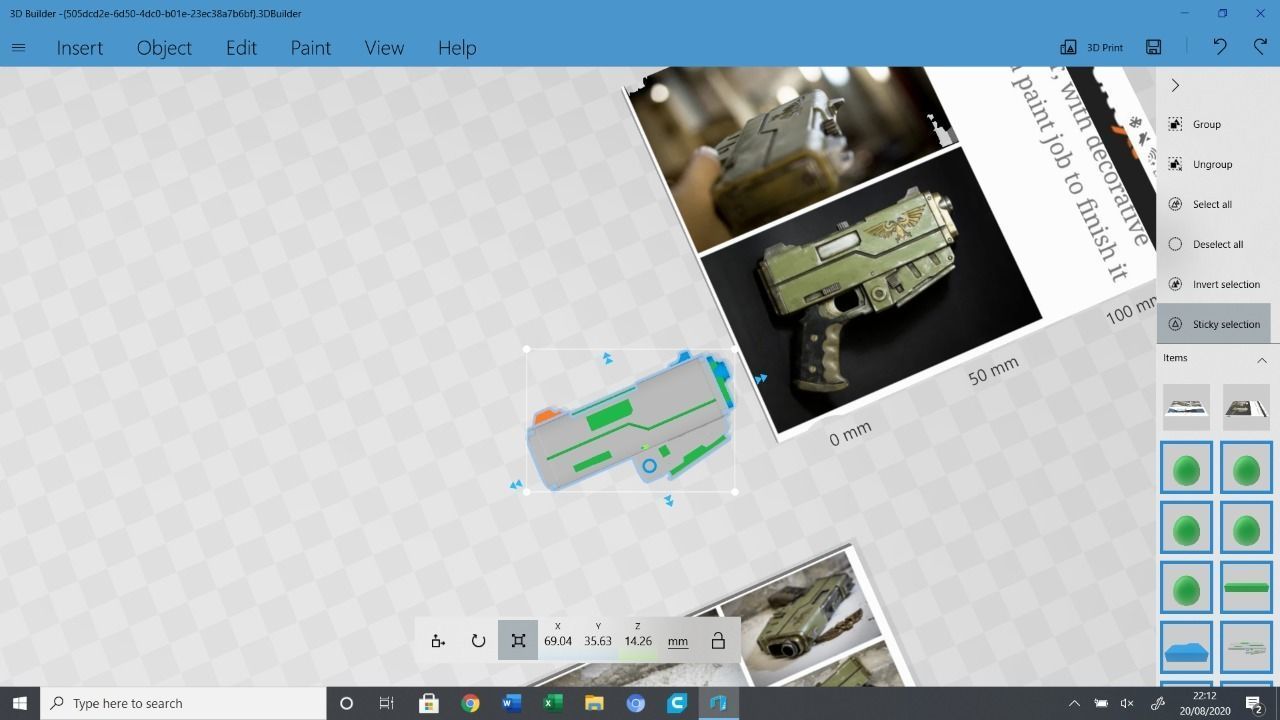Open Microsoft Excel from the taskbar

point(552,703)
